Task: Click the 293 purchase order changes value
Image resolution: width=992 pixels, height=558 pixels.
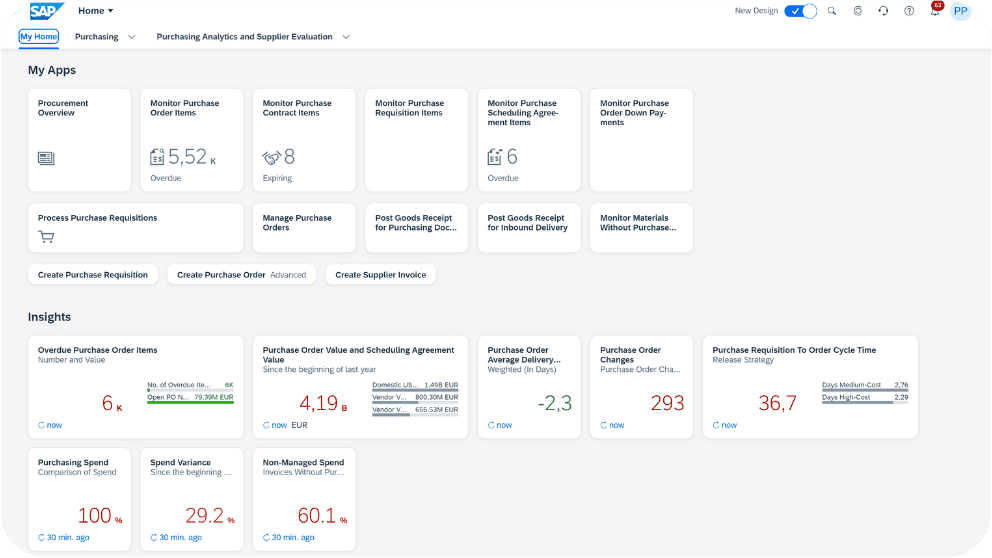Action: tap(667, 403)
